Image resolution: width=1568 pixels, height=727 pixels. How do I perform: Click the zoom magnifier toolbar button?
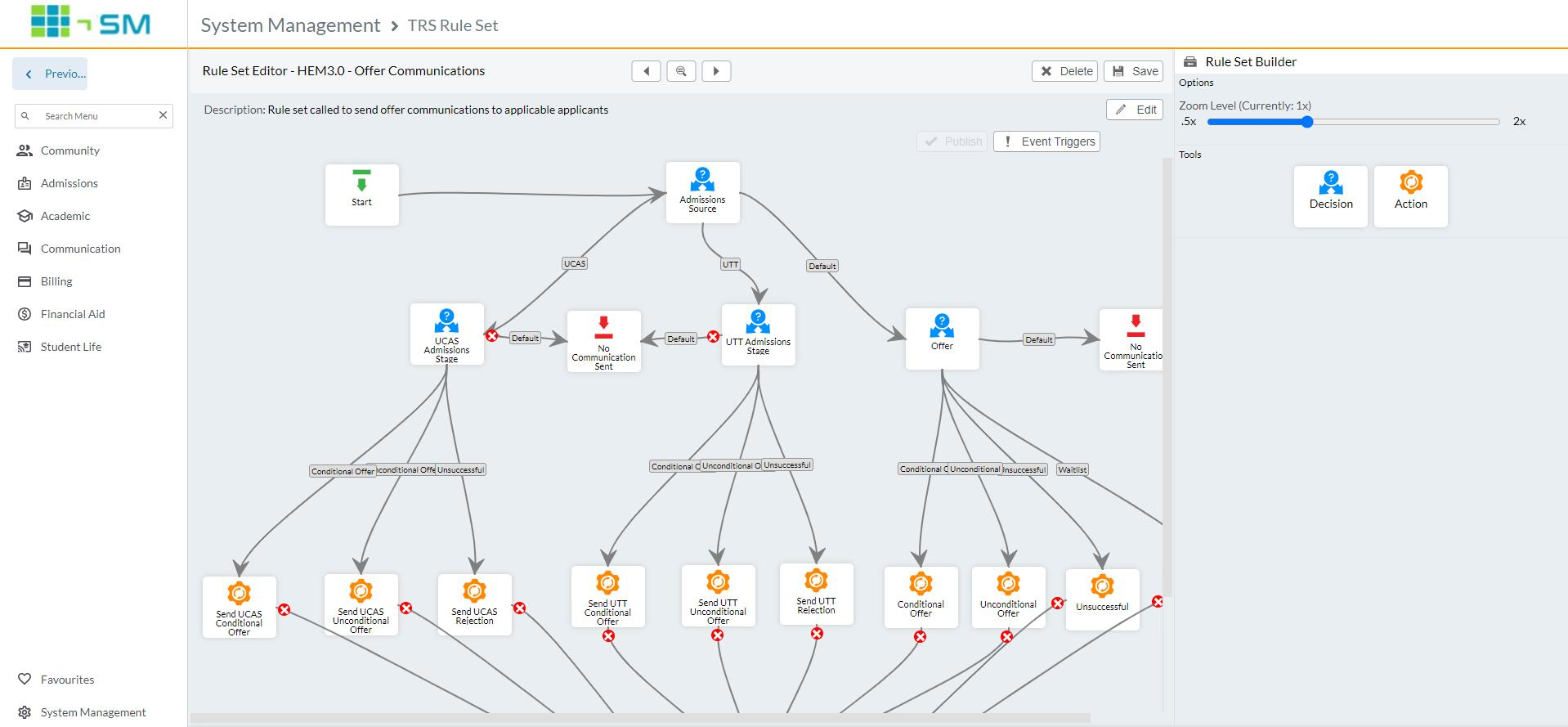681,71
